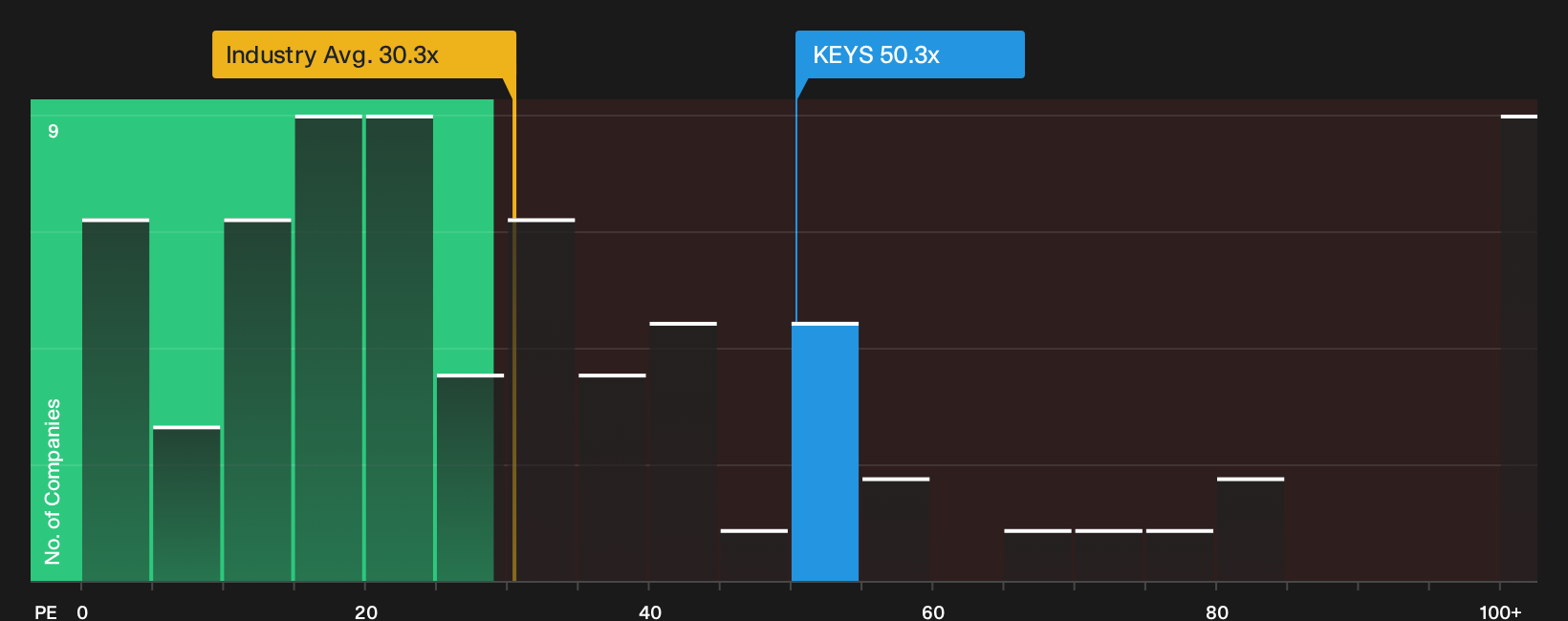Click the y-axis value 9

click(54, 131)
